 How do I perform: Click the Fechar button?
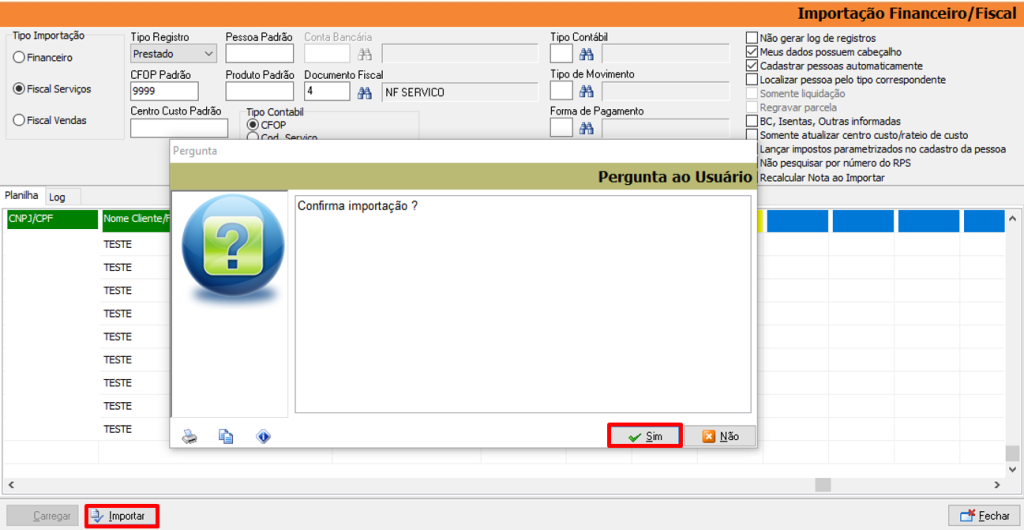(984, 516)
